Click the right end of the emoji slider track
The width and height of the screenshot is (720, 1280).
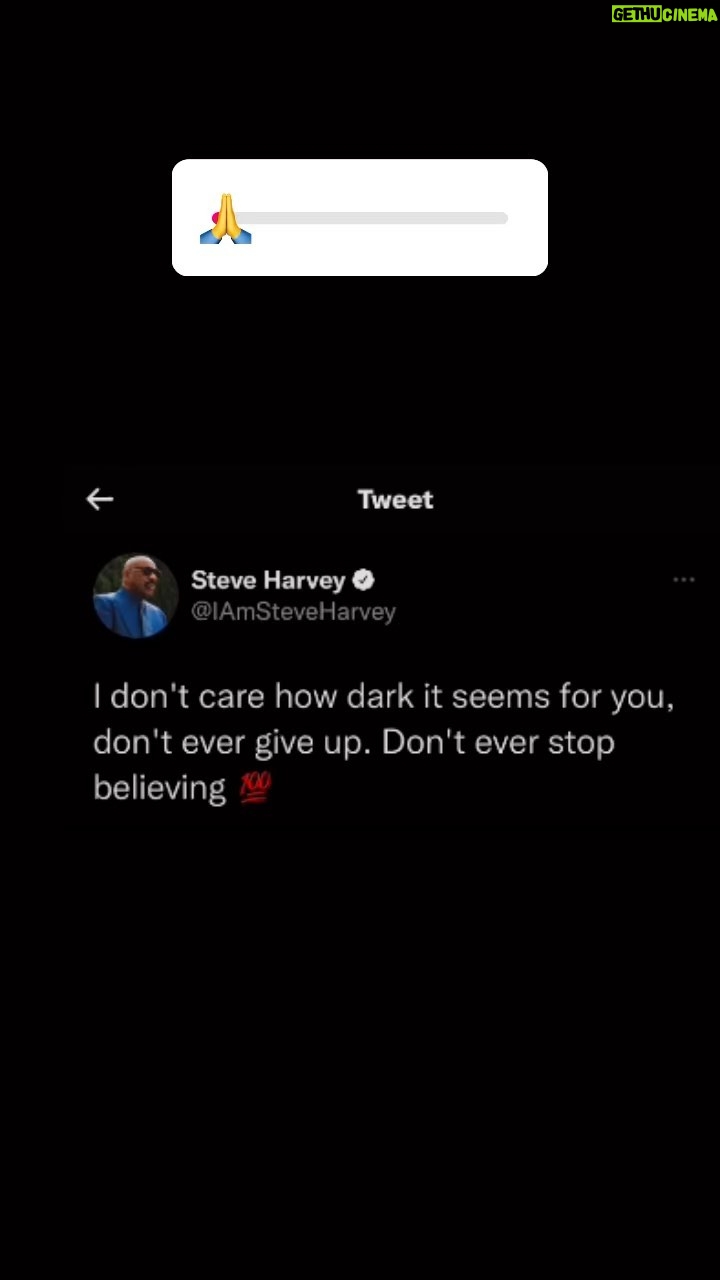502,218
